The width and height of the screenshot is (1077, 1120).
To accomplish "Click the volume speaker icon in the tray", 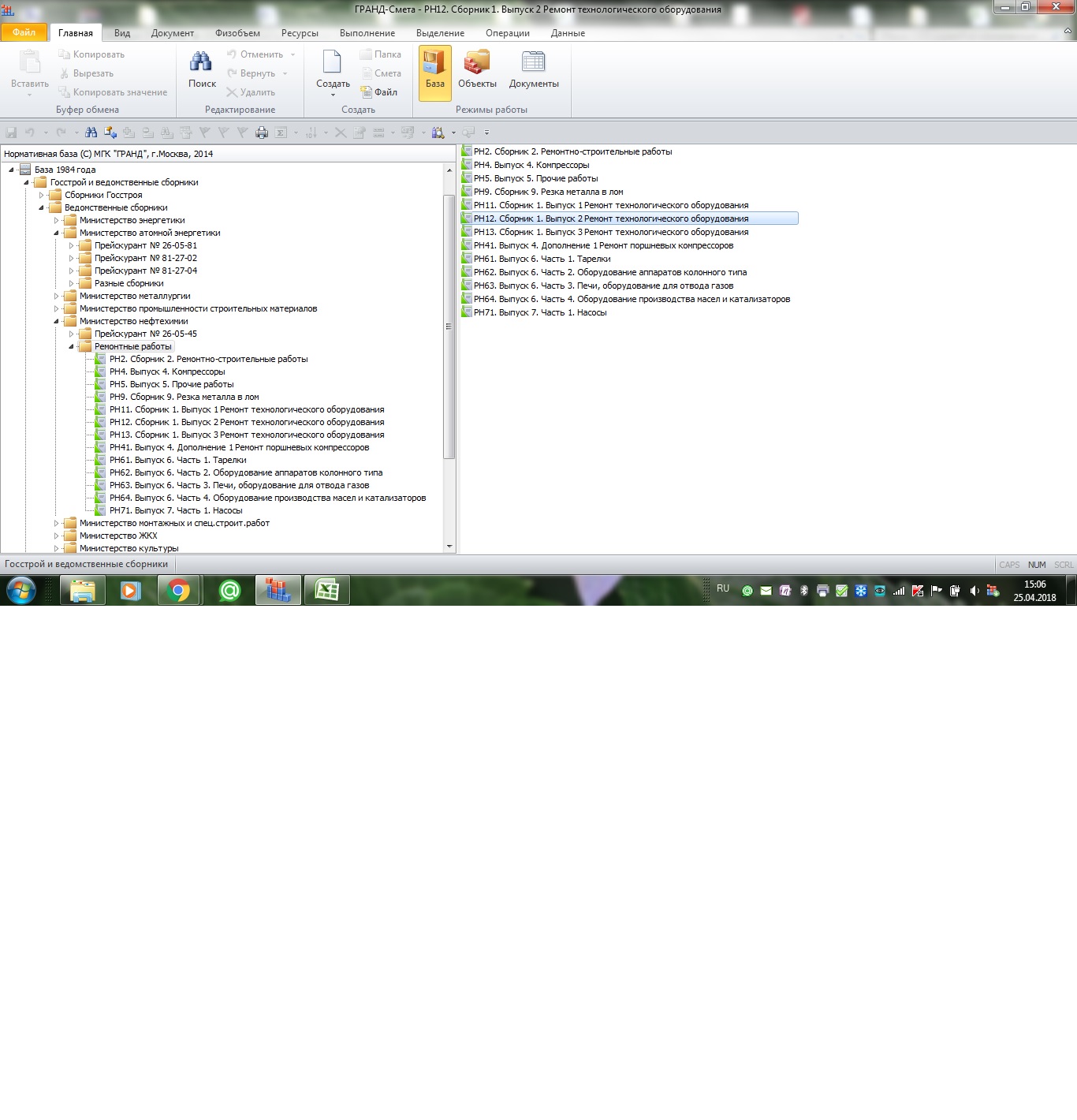I will [x=975, y=591].
